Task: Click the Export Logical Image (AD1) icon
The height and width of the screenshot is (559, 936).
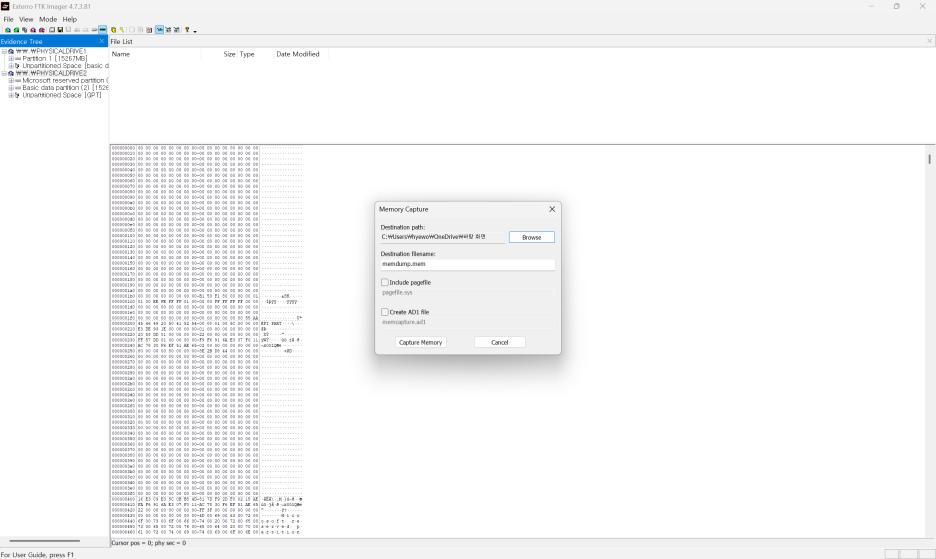Action: coord(69,30)
